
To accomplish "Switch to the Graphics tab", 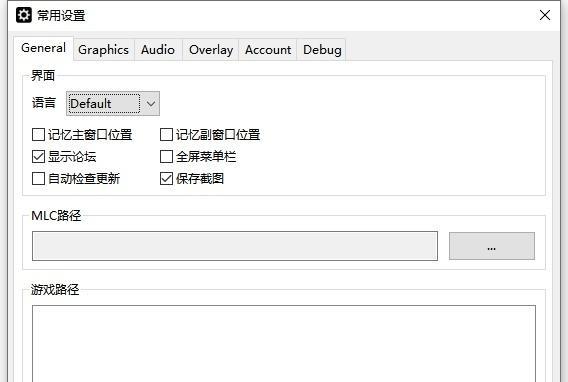I will (104, 50).
